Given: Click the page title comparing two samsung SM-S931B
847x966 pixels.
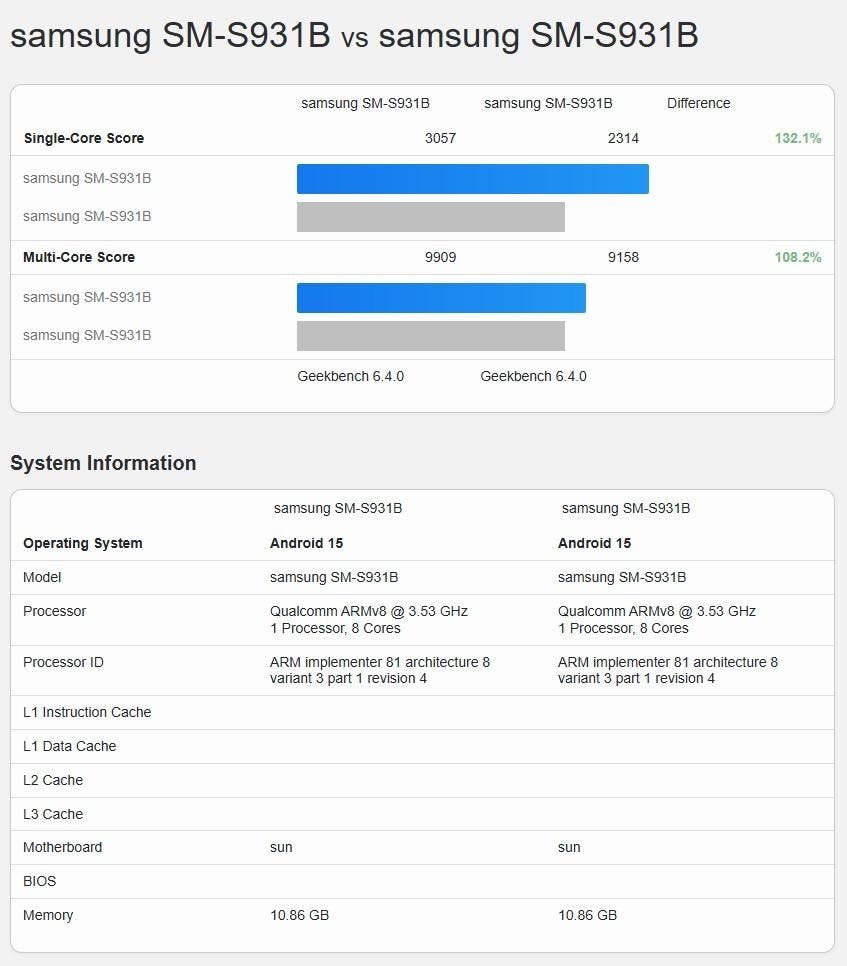Looking at the screenshot, I should 354,35.
